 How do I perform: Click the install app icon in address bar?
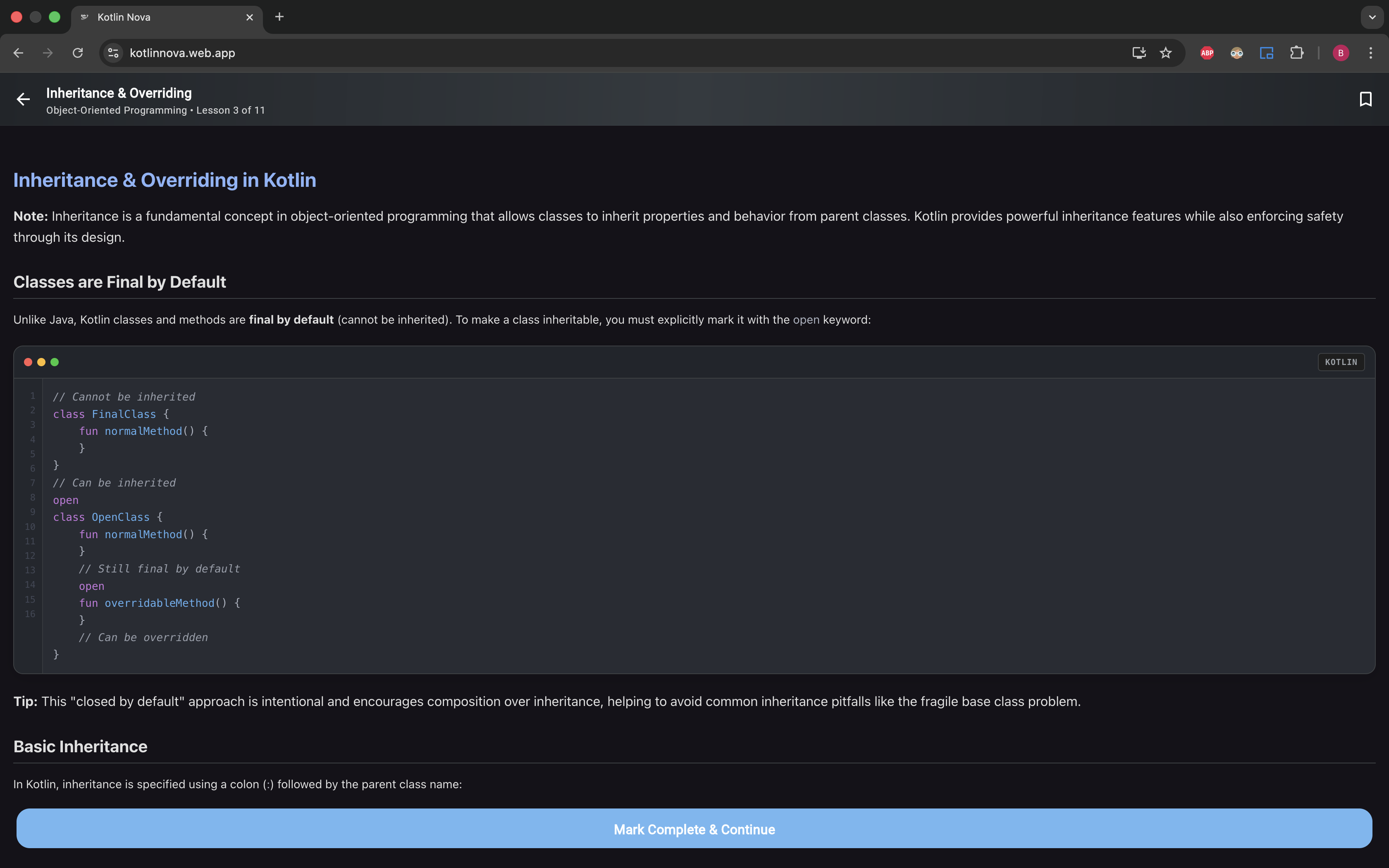1138,52
